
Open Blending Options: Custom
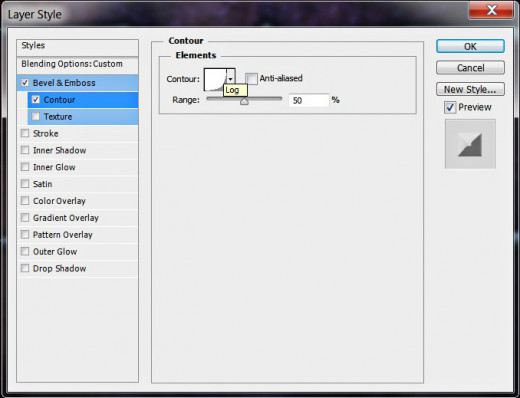[x=78, y=64]
